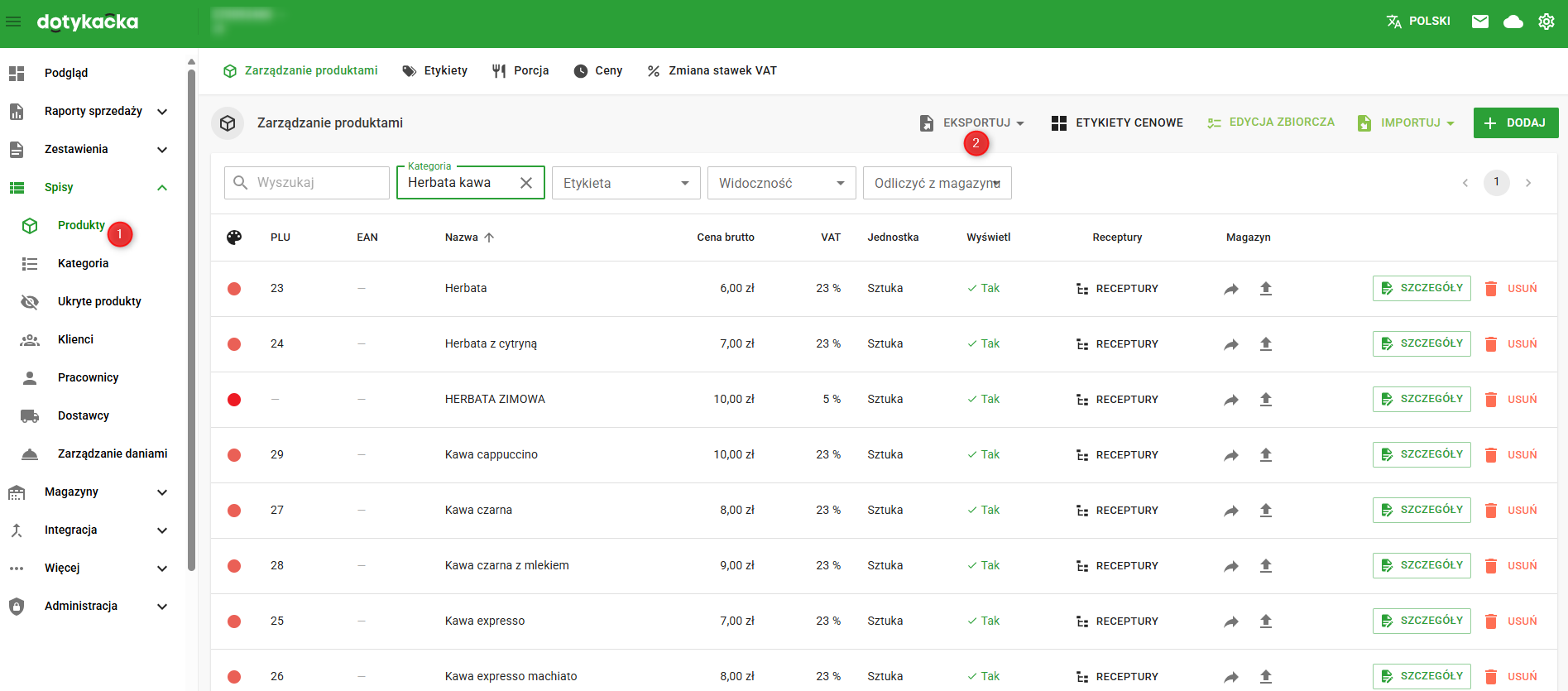
Task: Open the Etykieta filter dropdown
Action: [626, 183]
